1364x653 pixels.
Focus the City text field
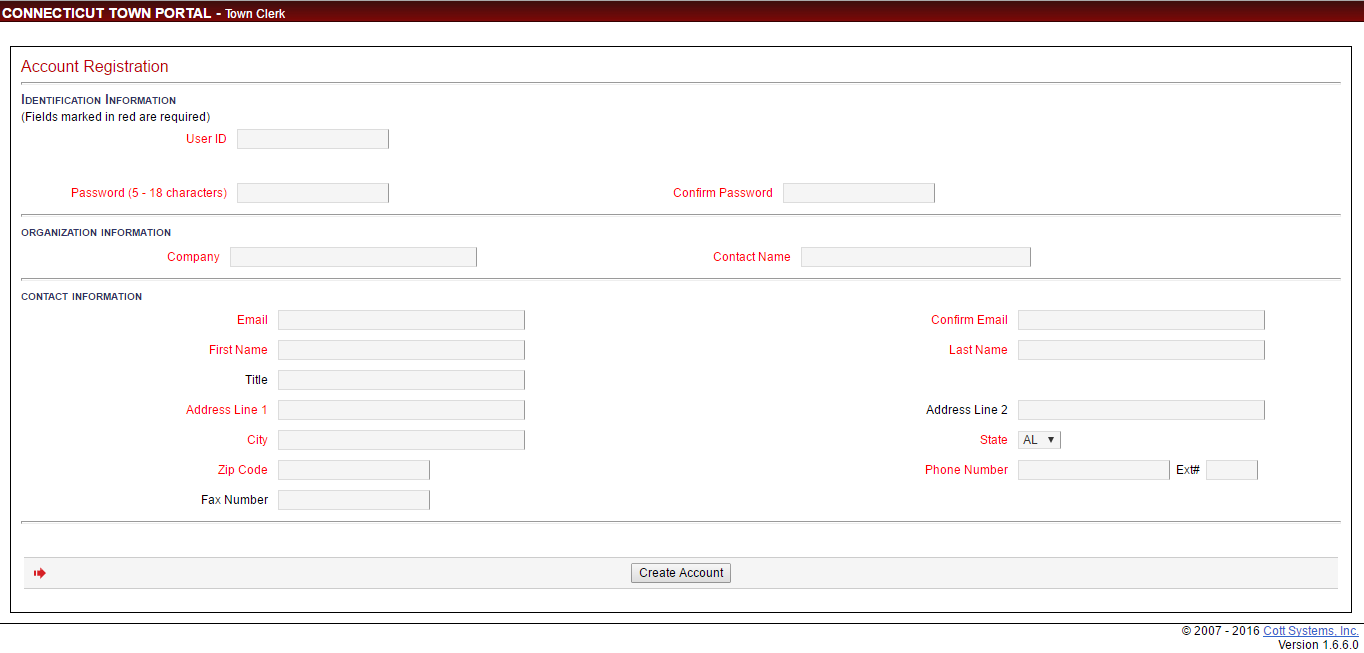coord(401,440)
